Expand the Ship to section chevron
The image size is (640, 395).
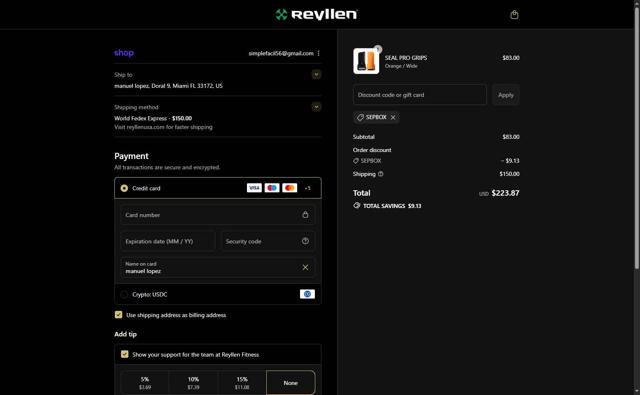(x=316, y=74)
